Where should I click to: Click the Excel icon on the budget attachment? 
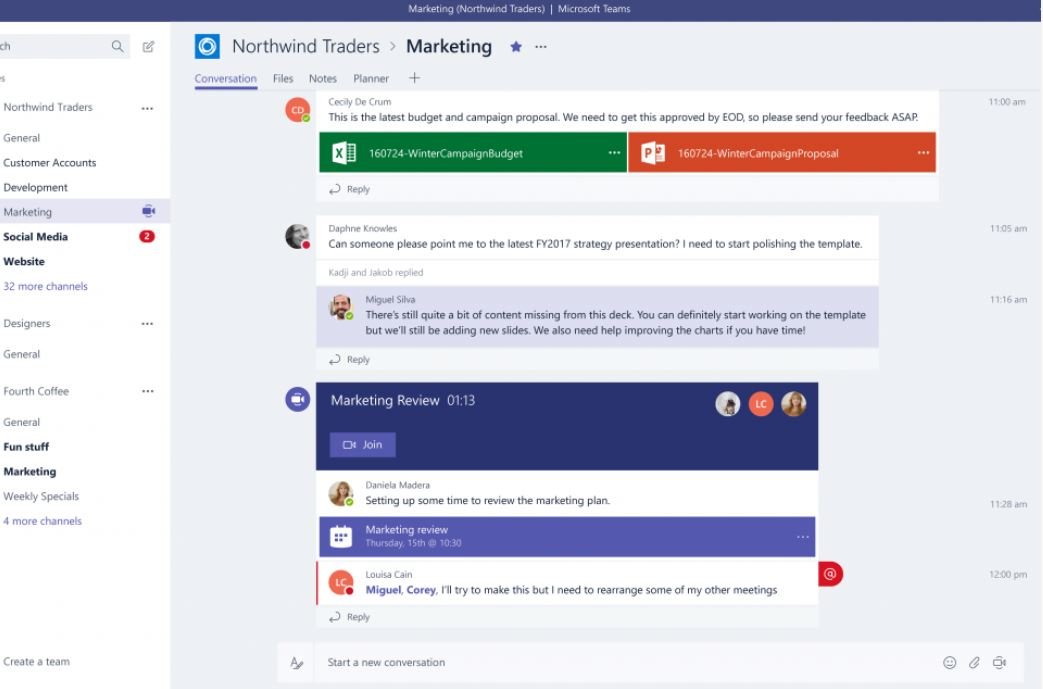pos(344,153)
